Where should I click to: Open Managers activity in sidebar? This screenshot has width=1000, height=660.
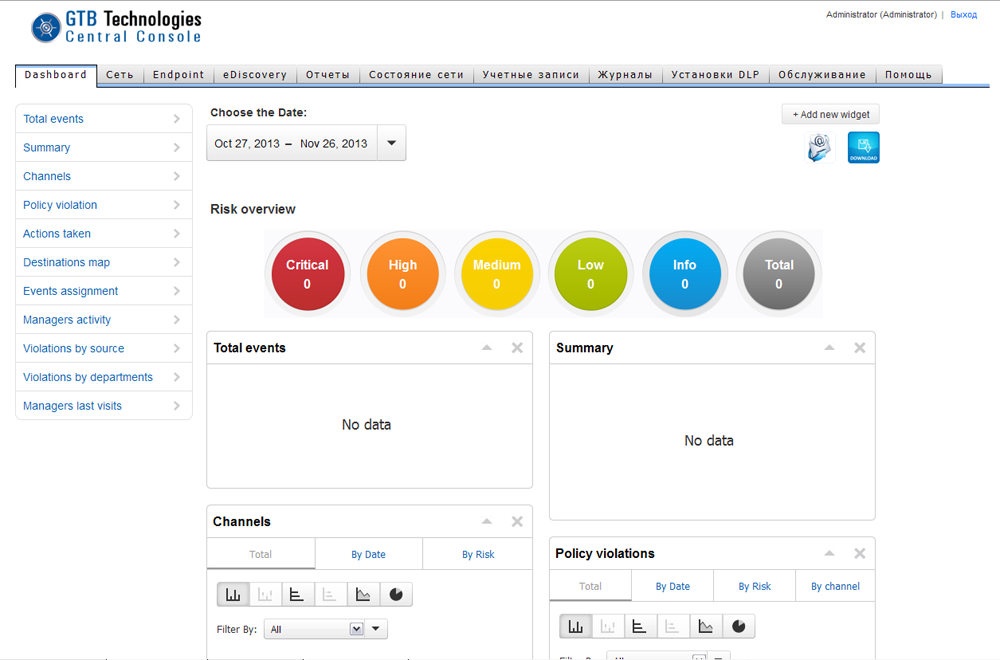pos(103,319)
